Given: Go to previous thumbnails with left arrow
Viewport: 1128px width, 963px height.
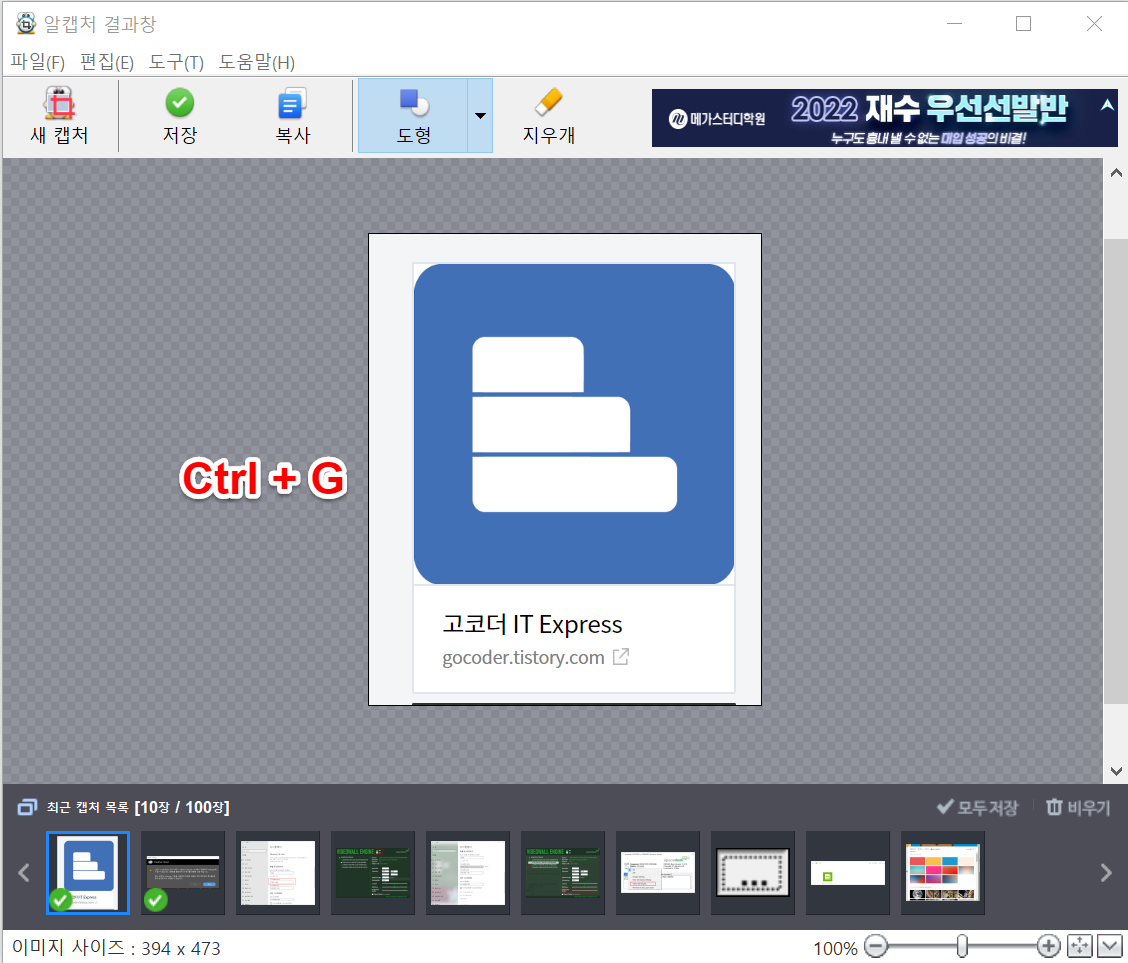Looking at the screenshot, I should [24, 872].
